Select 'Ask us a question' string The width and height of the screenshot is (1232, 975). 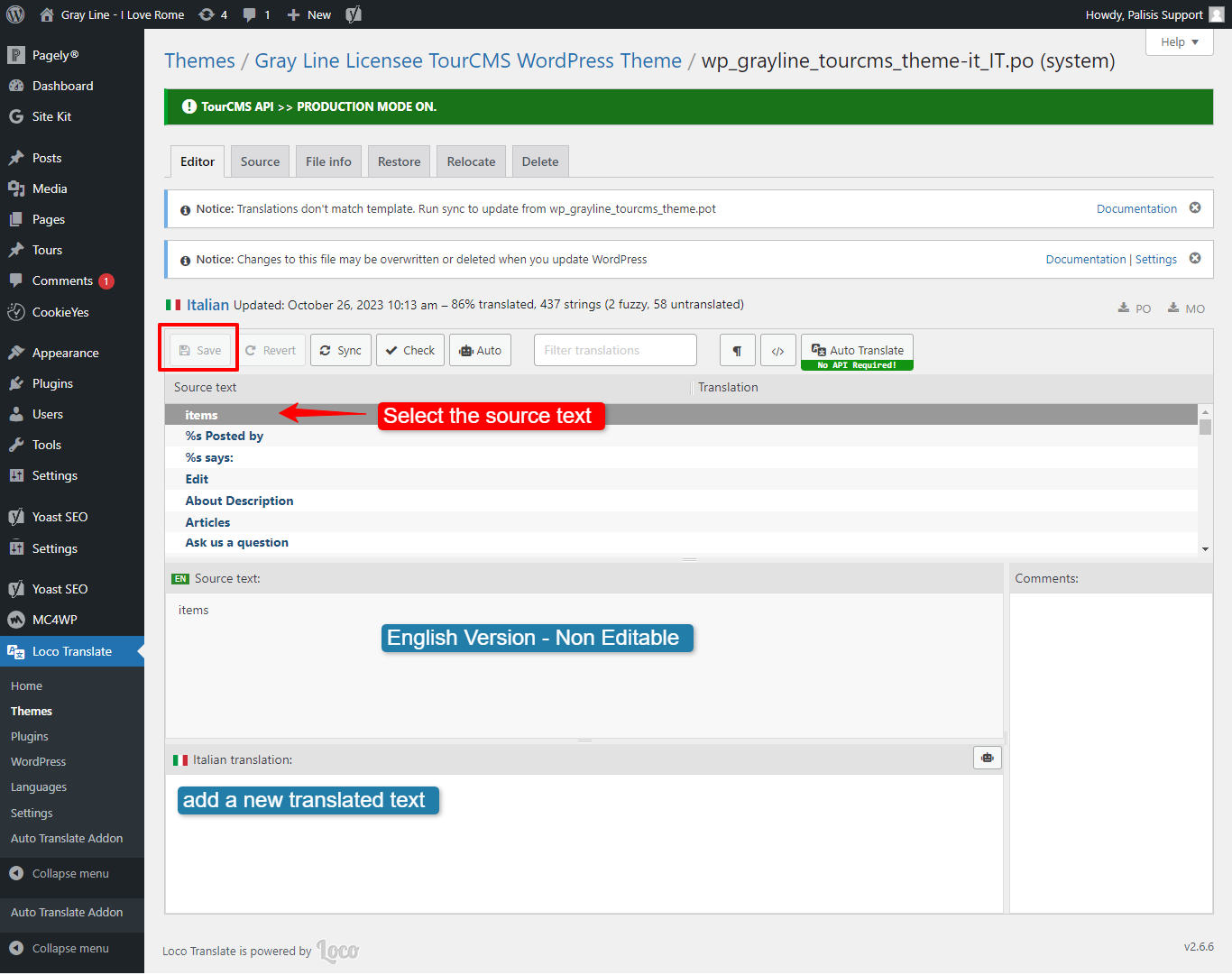point(681,542)
